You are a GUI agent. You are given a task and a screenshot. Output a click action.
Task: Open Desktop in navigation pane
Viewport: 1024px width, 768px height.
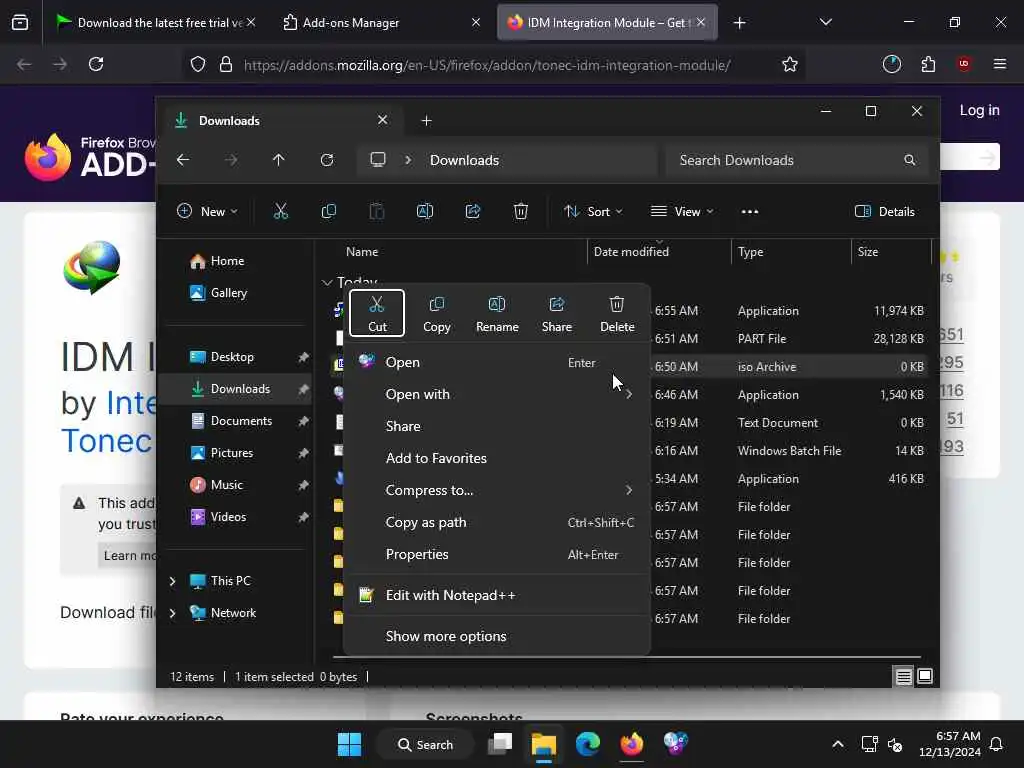point(232,357)
